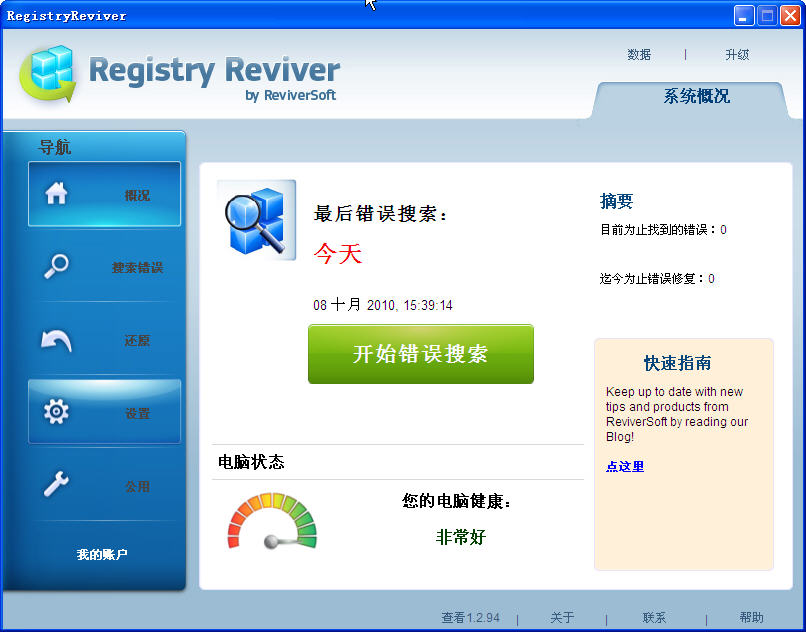
Task: Switch to the 系统概况 tab
Action: [x=696, y=97]
